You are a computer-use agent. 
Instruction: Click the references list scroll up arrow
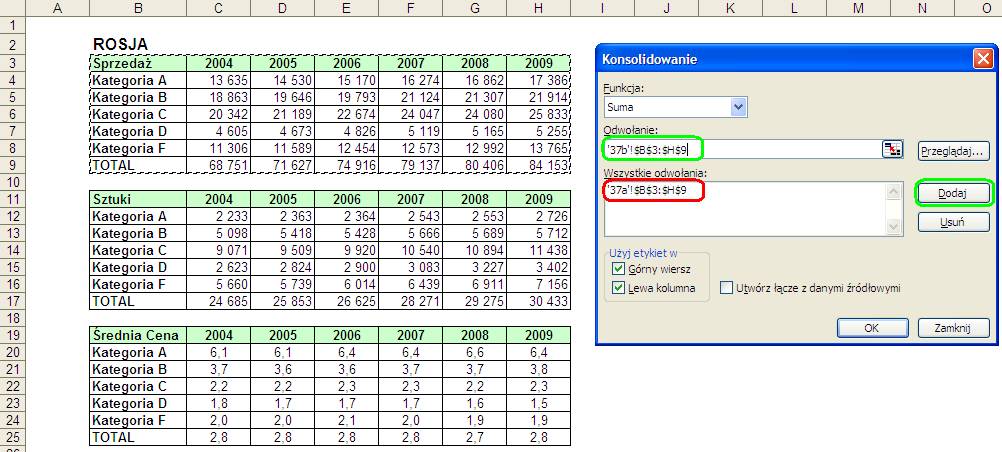(x=893, y=191)
